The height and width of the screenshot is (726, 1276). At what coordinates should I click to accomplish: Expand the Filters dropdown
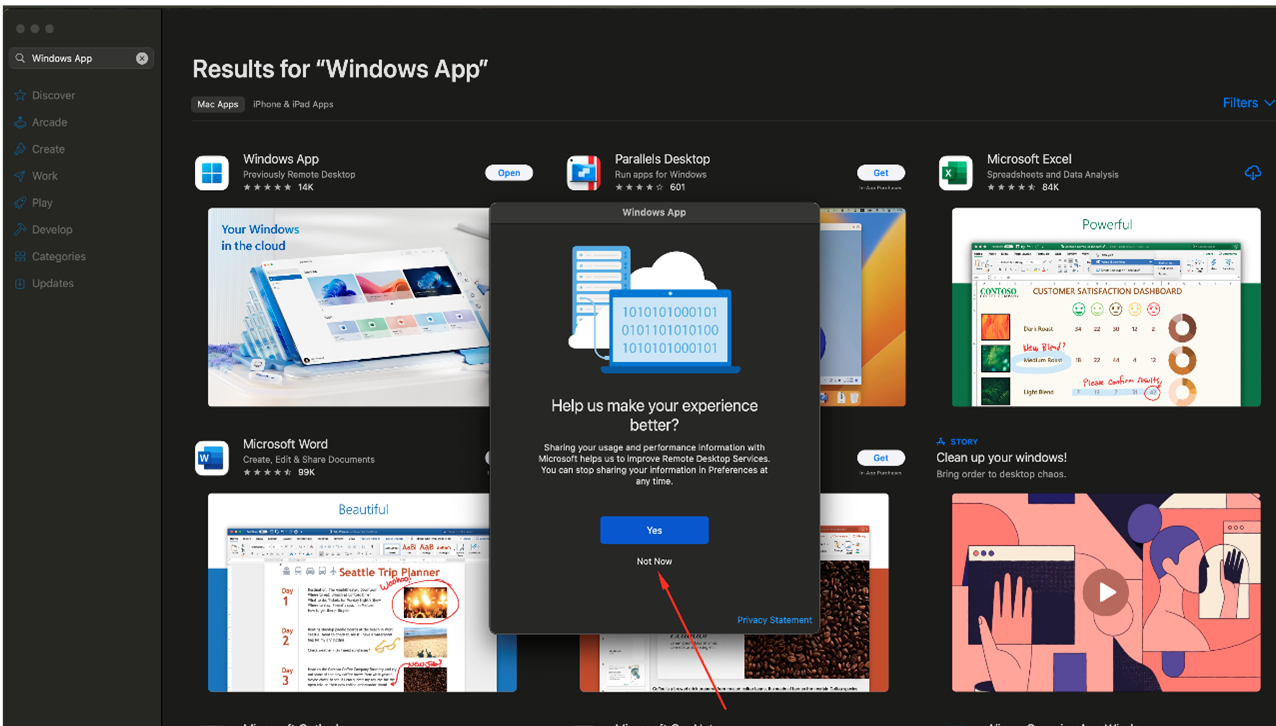tap(1247, 103)
